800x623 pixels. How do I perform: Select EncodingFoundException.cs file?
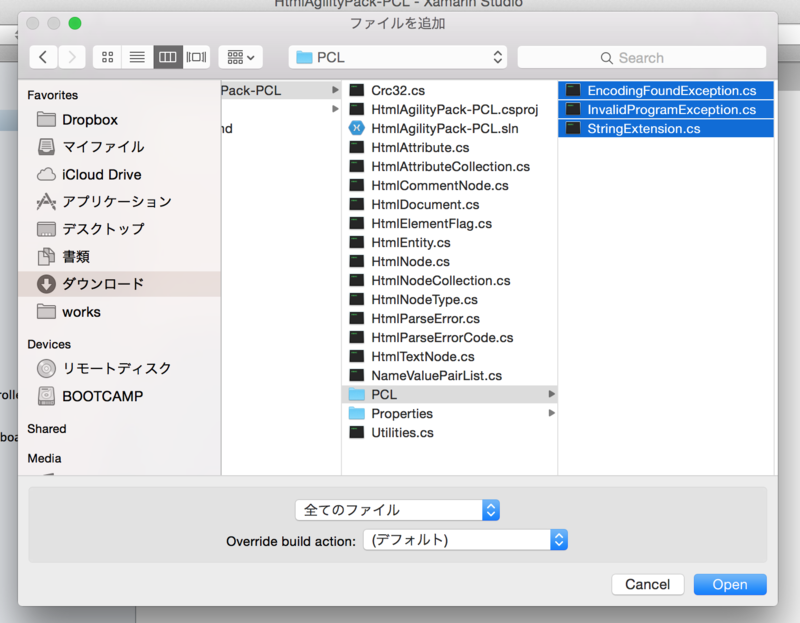click(666, 90)
